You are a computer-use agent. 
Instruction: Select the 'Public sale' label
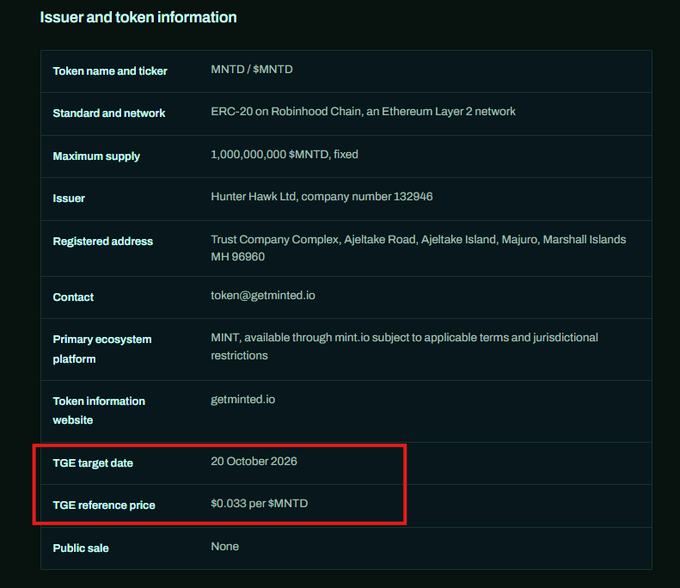click(x=81, y=548)
